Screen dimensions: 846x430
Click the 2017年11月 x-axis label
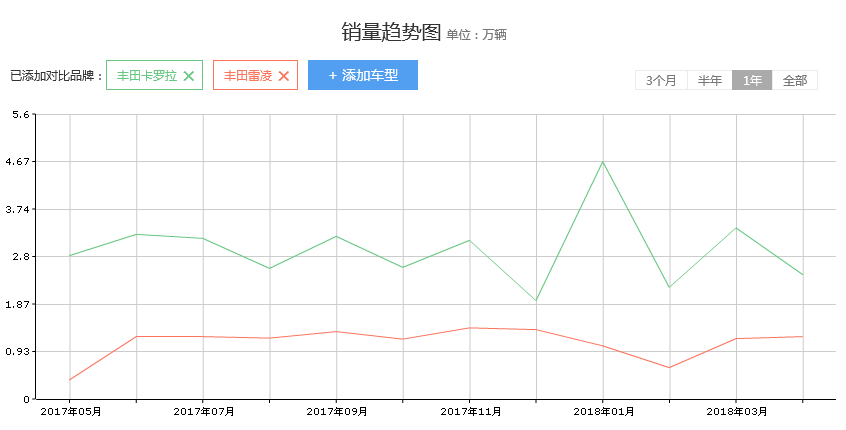470,411
